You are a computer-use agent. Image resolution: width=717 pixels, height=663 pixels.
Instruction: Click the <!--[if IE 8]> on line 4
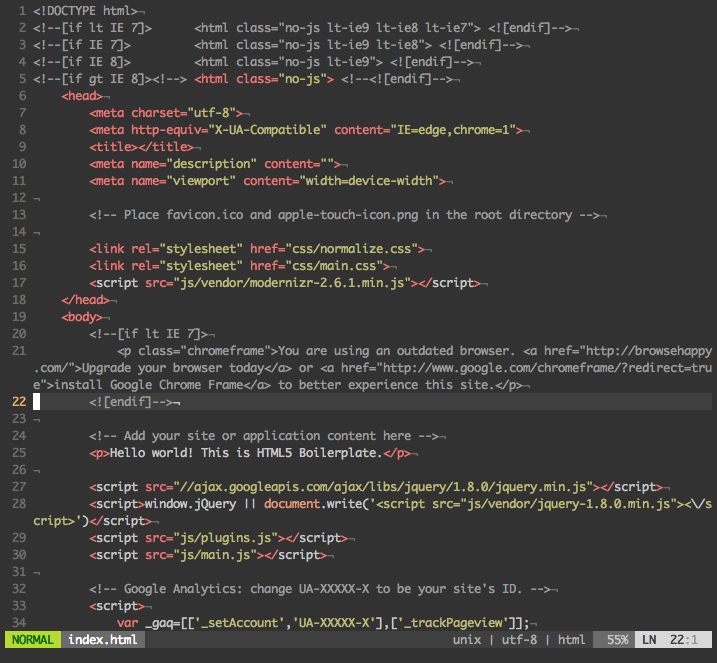[82, 62]
